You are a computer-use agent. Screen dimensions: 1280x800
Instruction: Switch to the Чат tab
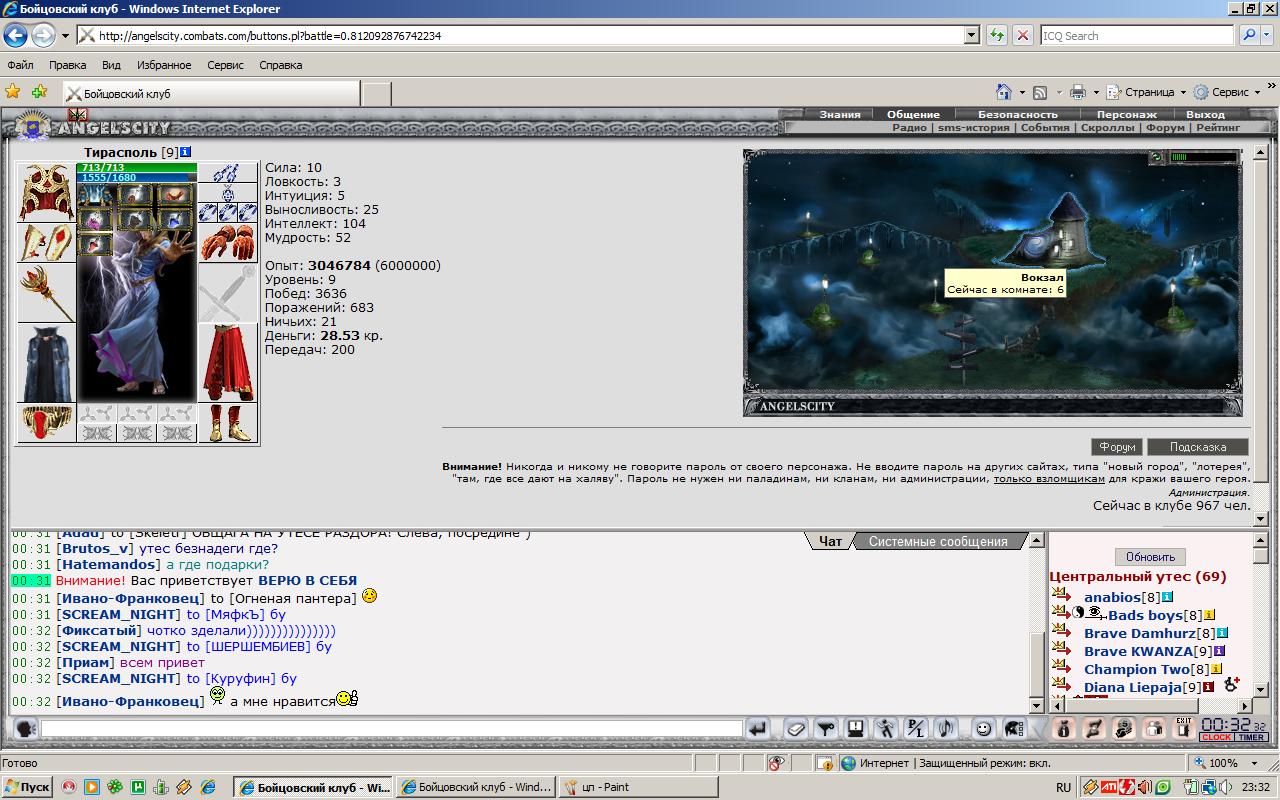click(x=830, y=541)
